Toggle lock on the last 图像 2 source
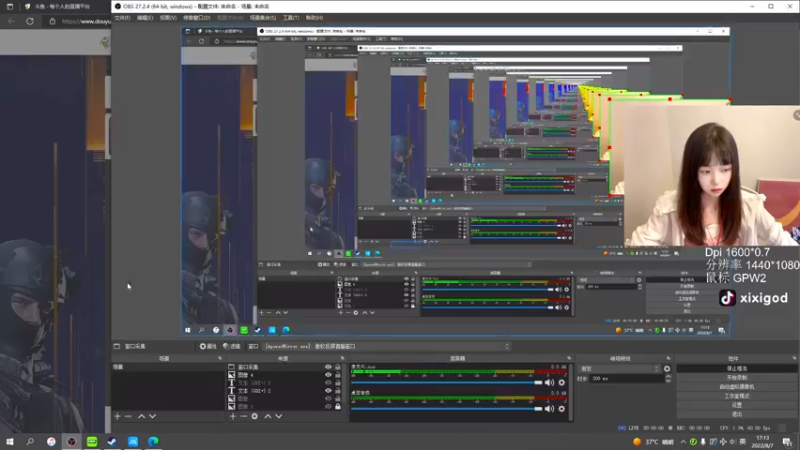800x450 pixels. (338, 407)
